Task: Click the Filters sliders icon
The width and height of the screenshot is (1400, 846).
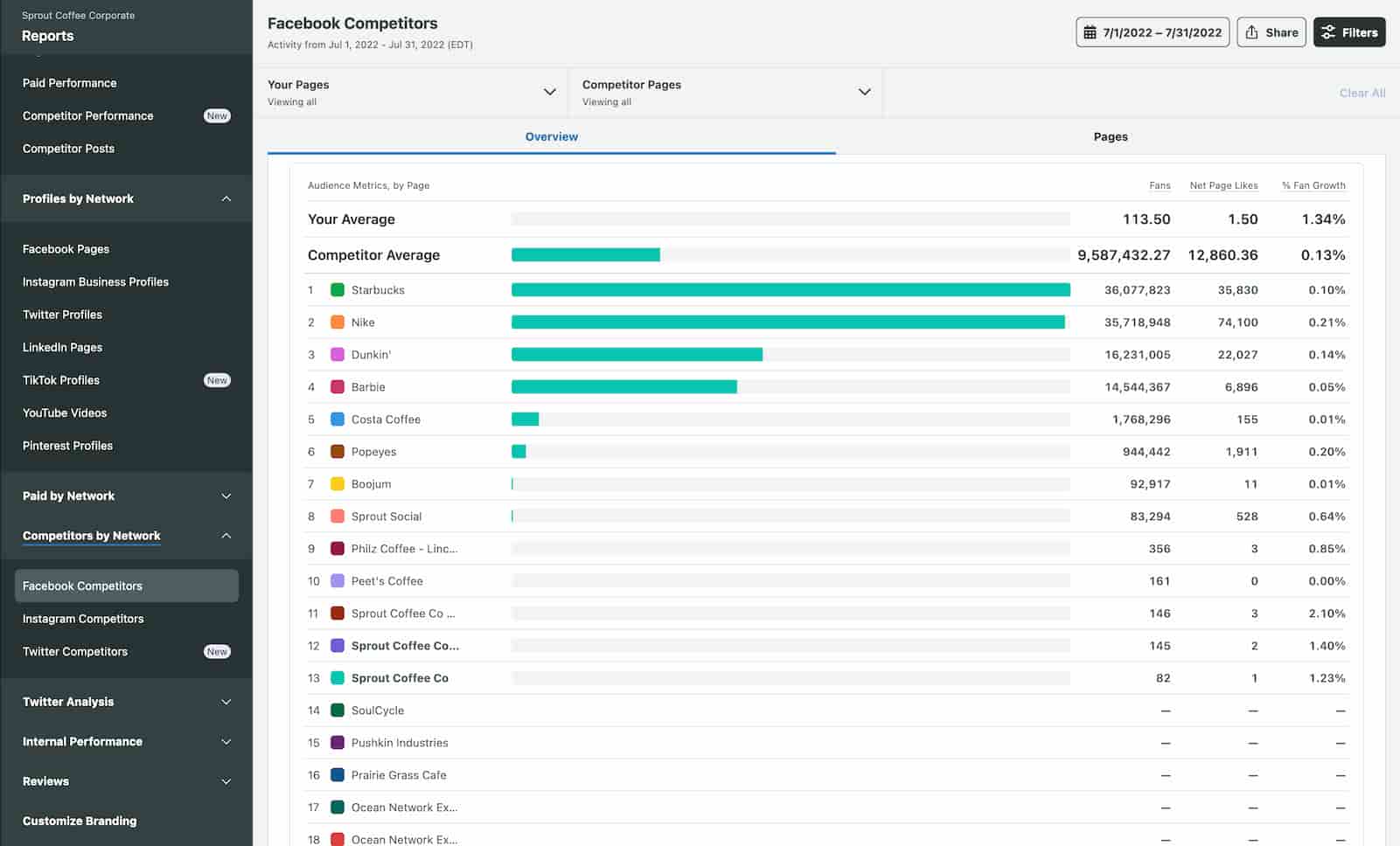Action: tap(1328, 32)
